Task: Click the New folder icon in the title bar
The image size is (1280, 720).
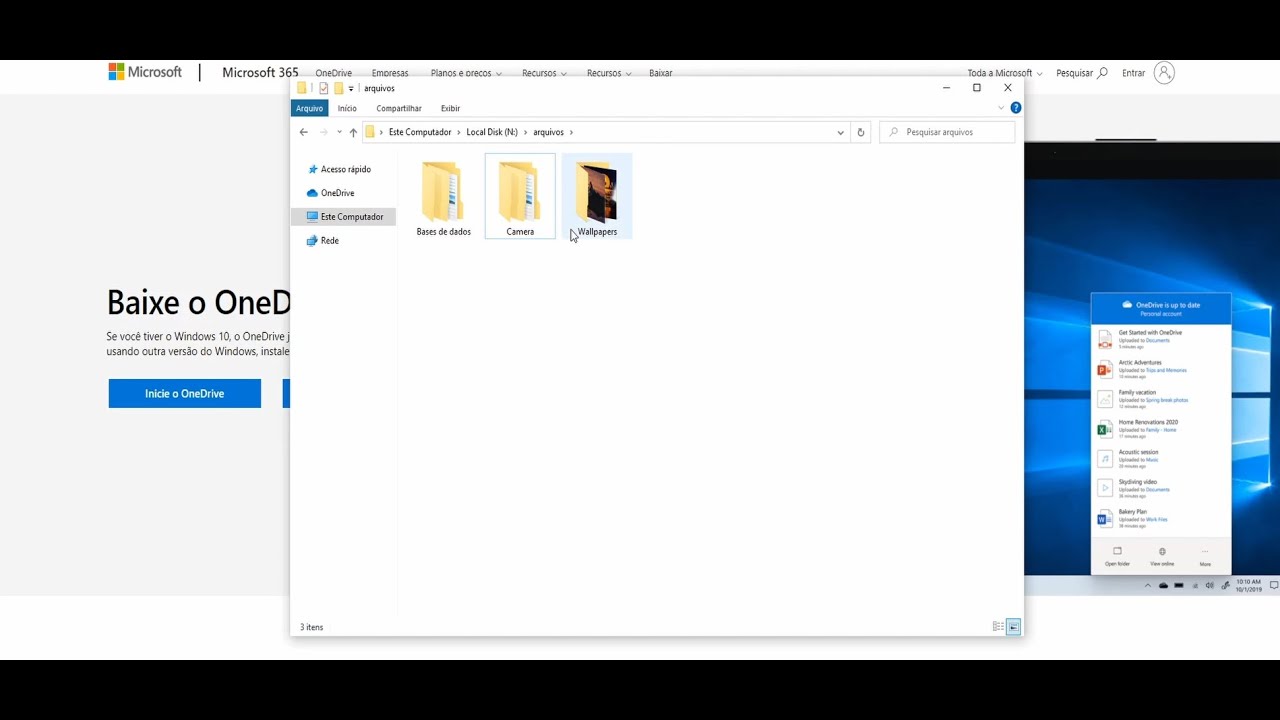Action: pyautogui.click(x=339, y=88)
